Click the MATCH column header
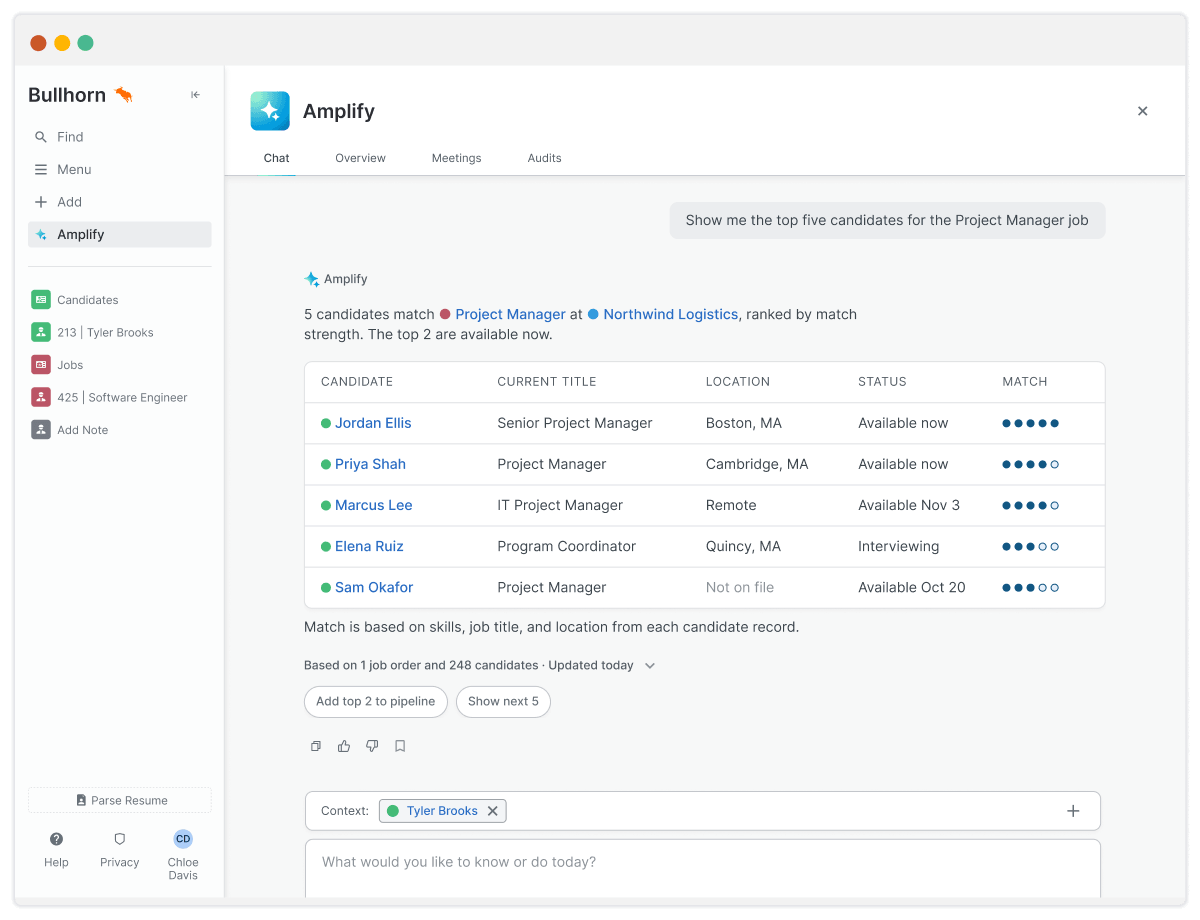 click(1025, 382)
